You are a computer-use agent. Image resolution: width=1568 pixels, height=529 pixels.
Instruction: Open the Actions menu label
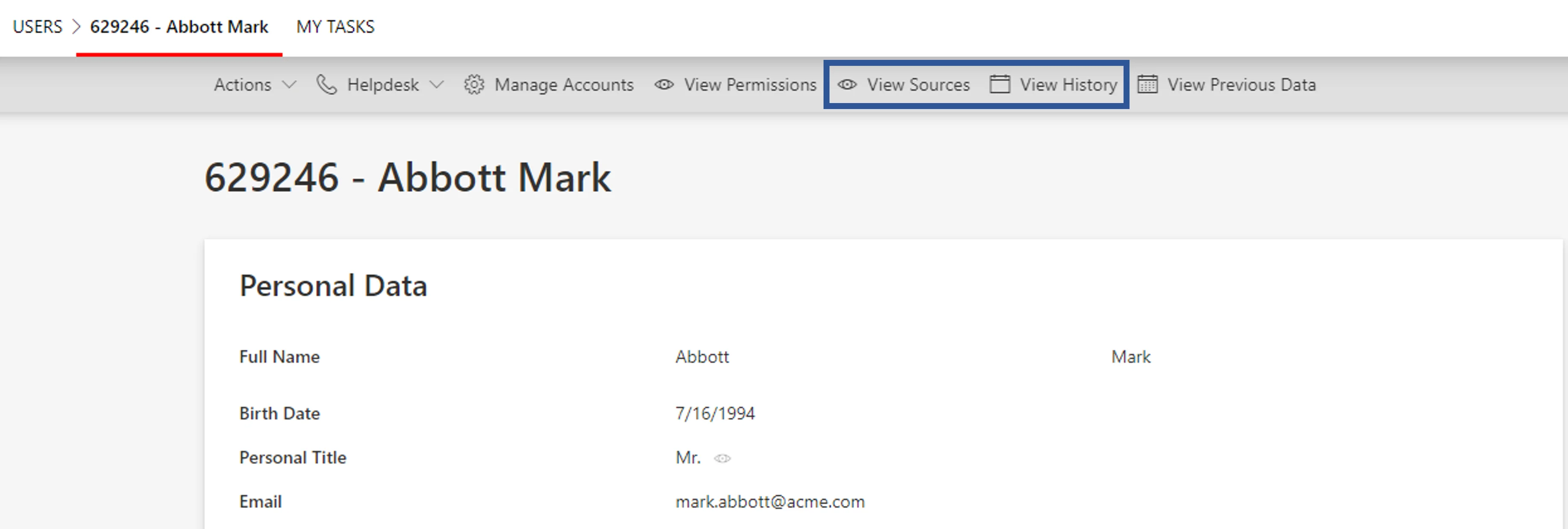(x=242, y=85)
